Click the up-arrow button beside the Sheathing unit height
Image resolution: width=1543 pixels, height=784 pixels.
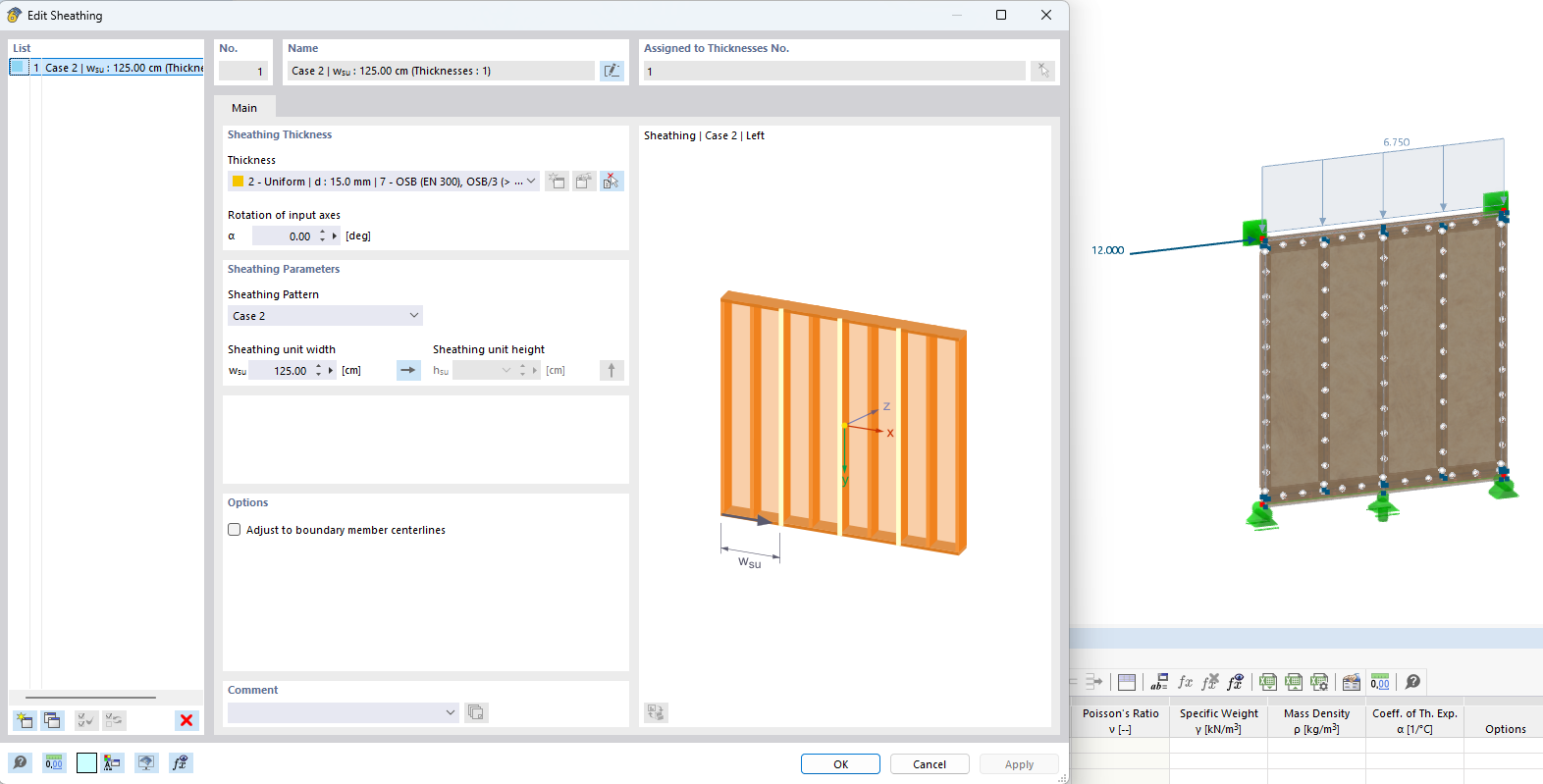click(612, 370)
